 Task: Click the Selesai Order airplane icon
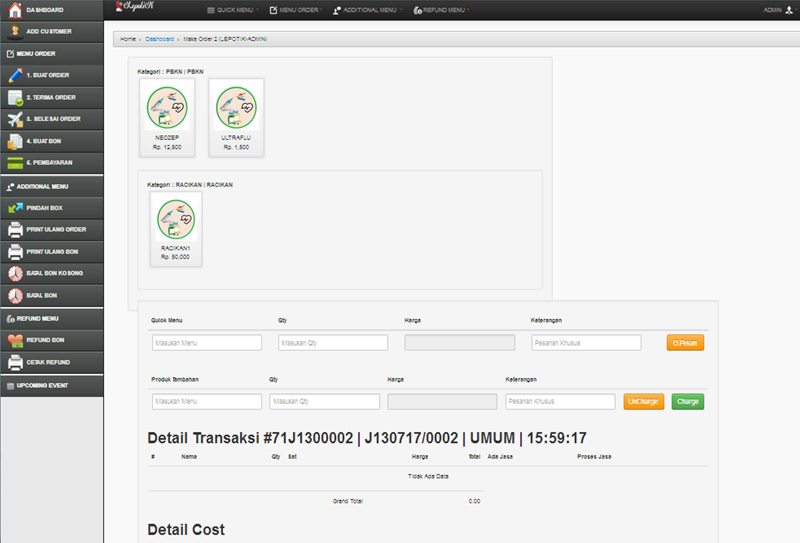click(x=15, y=119)
